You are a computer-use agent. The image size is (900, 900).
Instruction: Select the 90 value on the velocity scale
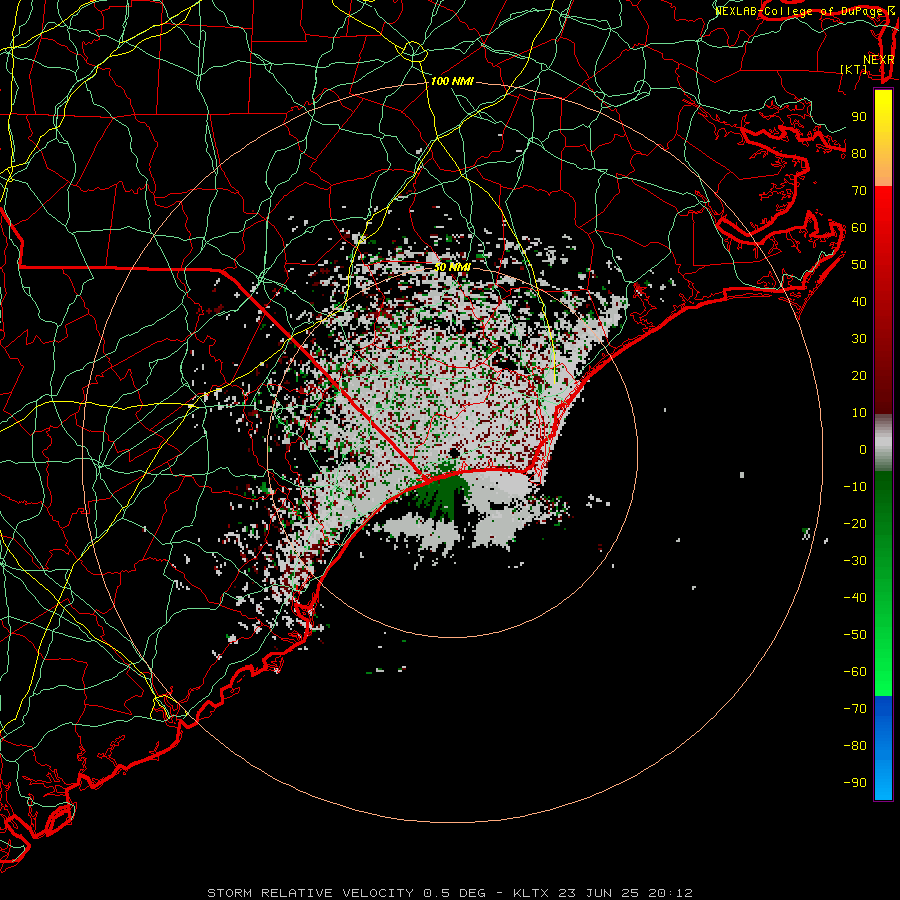pos(859,117)
